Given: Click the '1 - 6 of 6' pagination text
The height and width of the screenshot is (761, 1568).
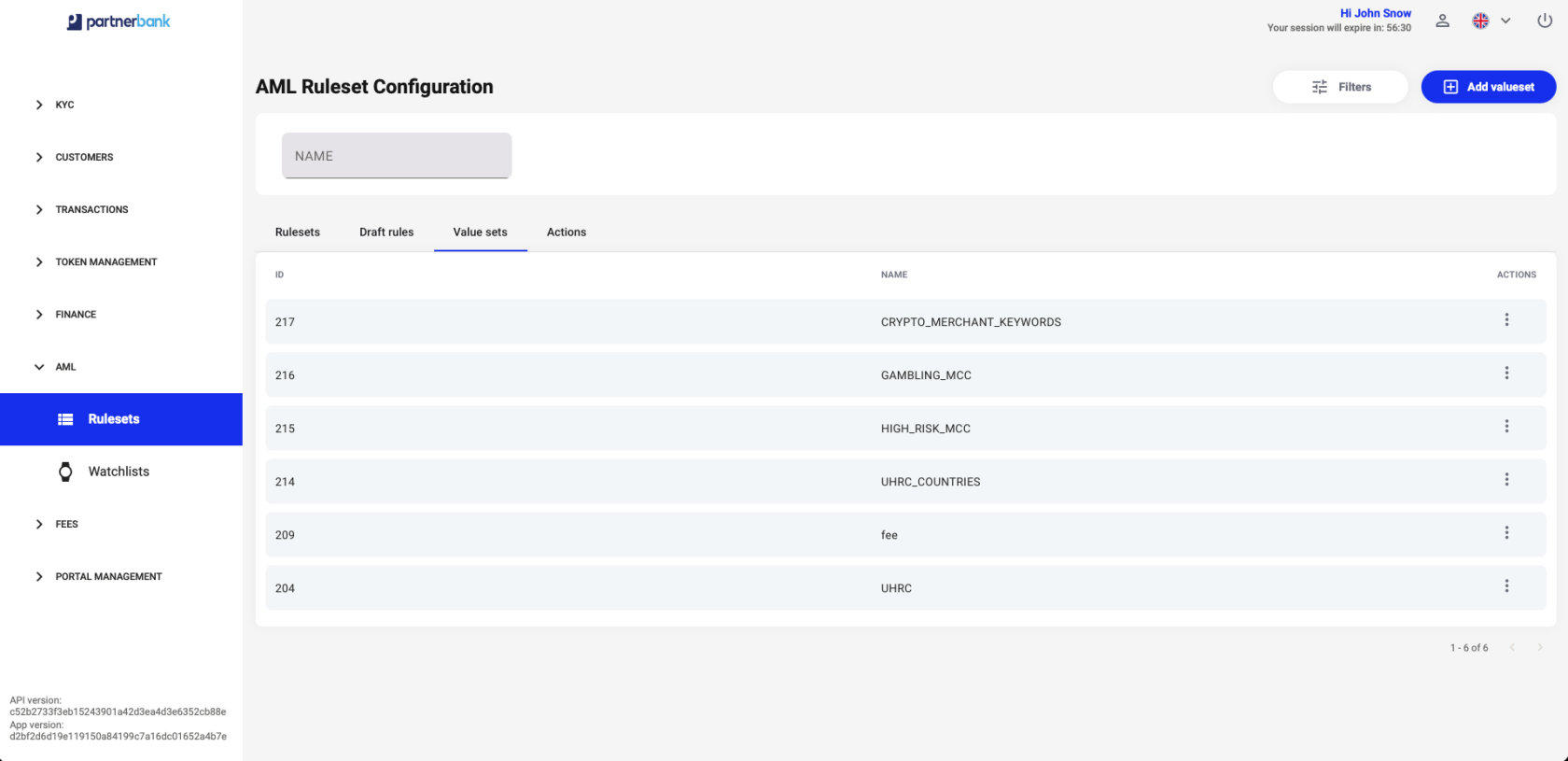Looking at the screenshot, I should pos(1469,648).
